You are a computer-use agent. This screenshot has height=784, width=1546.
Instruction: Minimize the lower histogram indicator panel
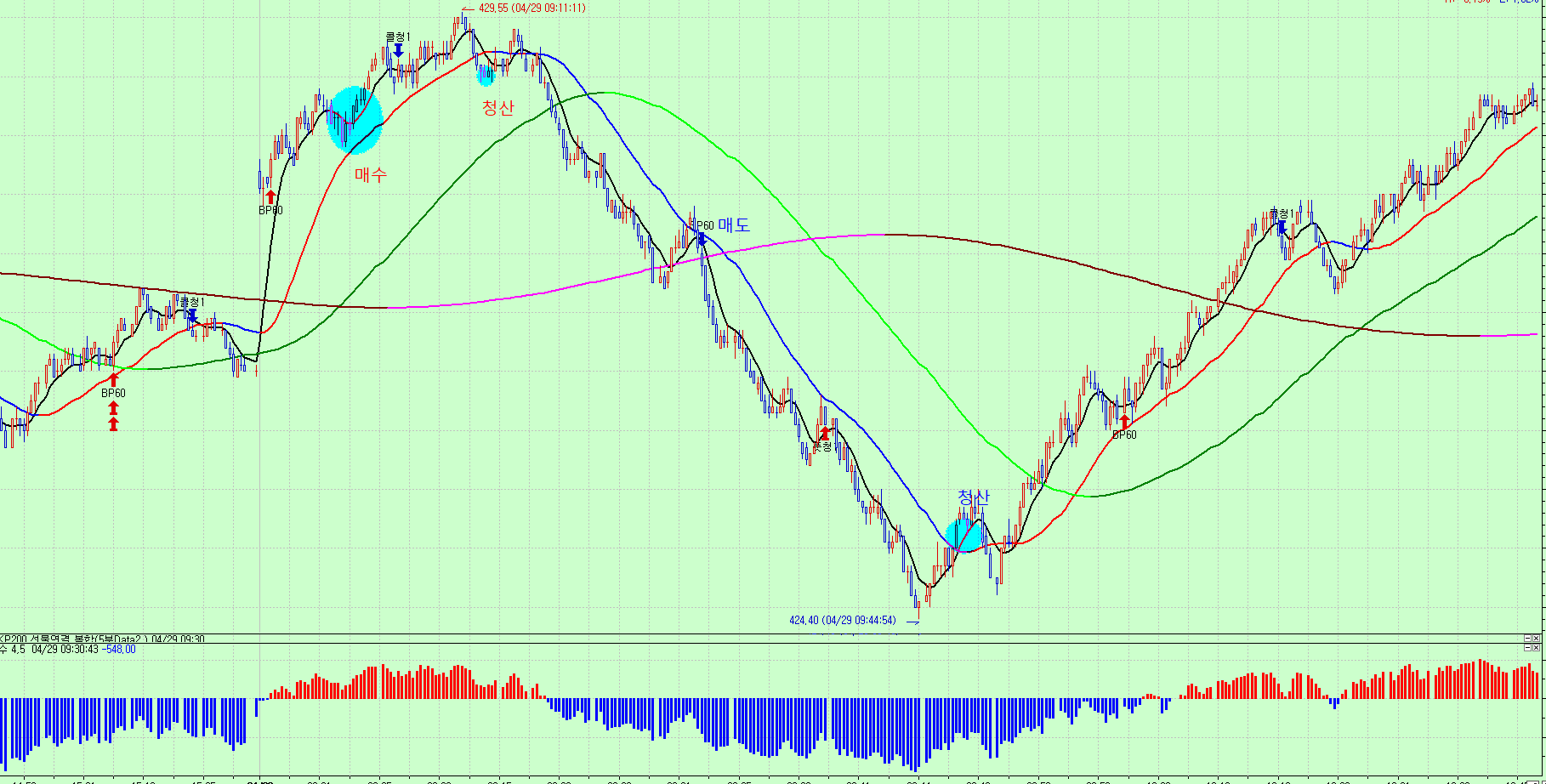coord(1527,648)
